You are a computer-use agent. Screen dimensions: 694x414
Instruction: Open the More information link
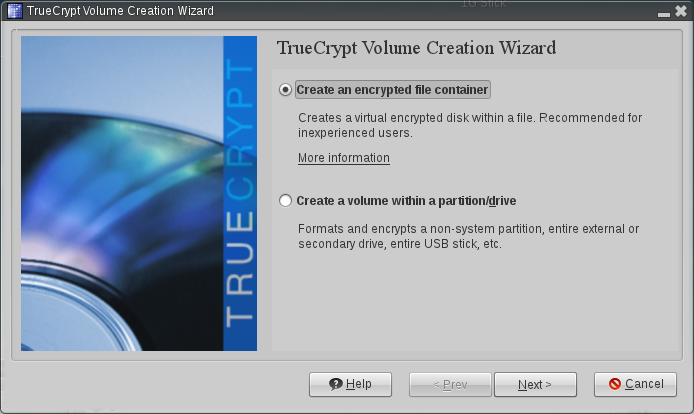(343, 158)
